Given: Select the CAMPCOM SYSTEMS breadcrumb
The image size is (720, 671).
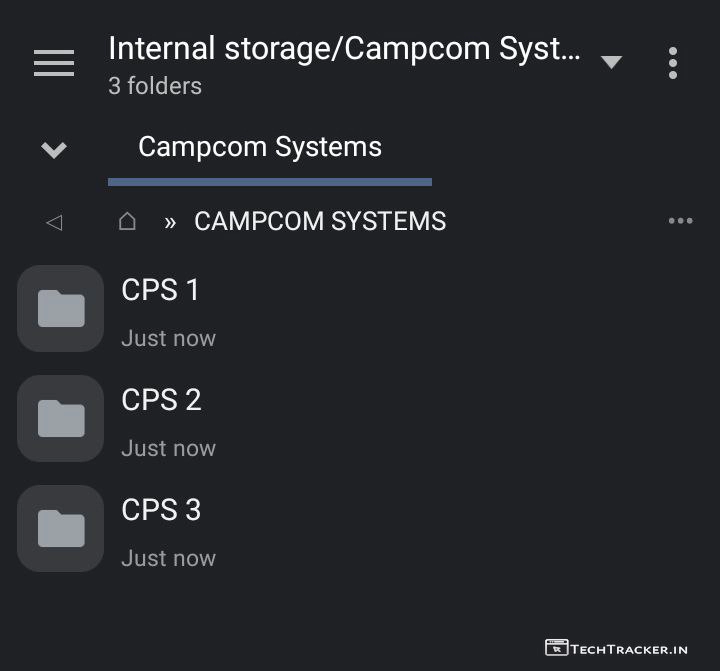Looking at the screenshot, I should [320, 221].
